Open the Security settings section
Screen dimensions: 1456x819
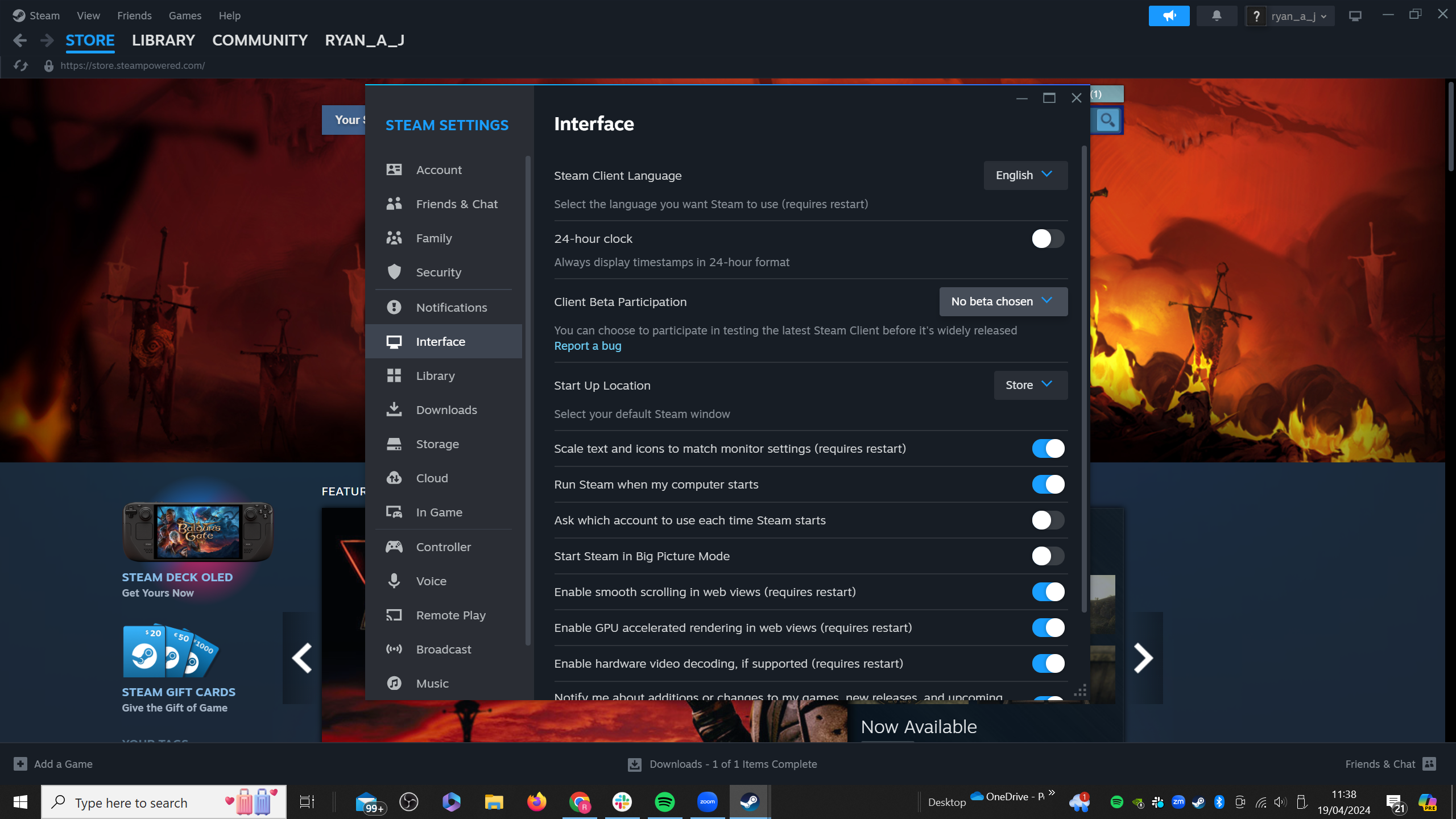(444, 272)
